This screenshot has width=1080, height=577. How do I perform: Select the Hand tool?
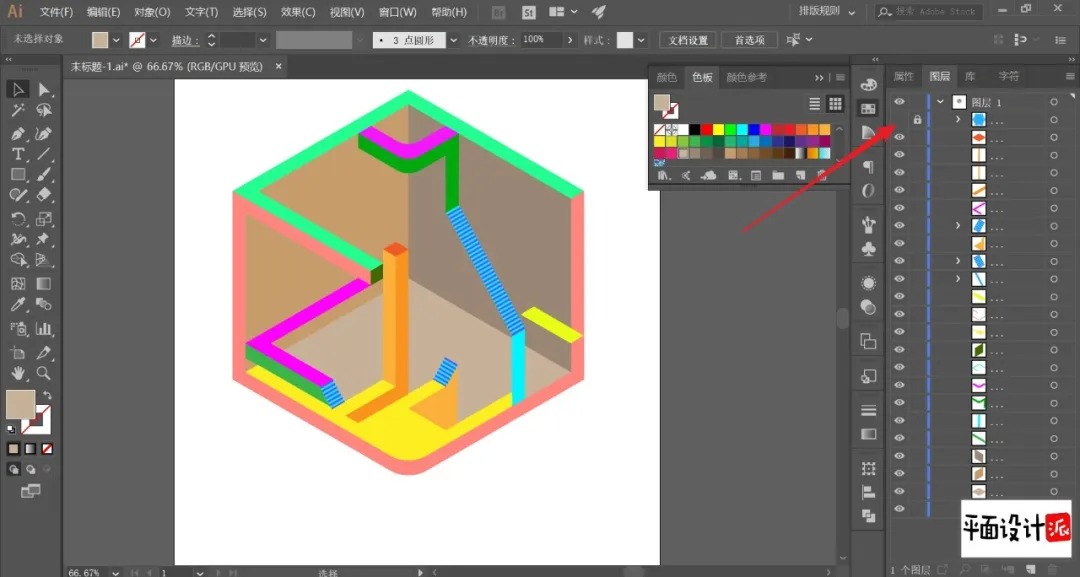[x=18, y=373]
